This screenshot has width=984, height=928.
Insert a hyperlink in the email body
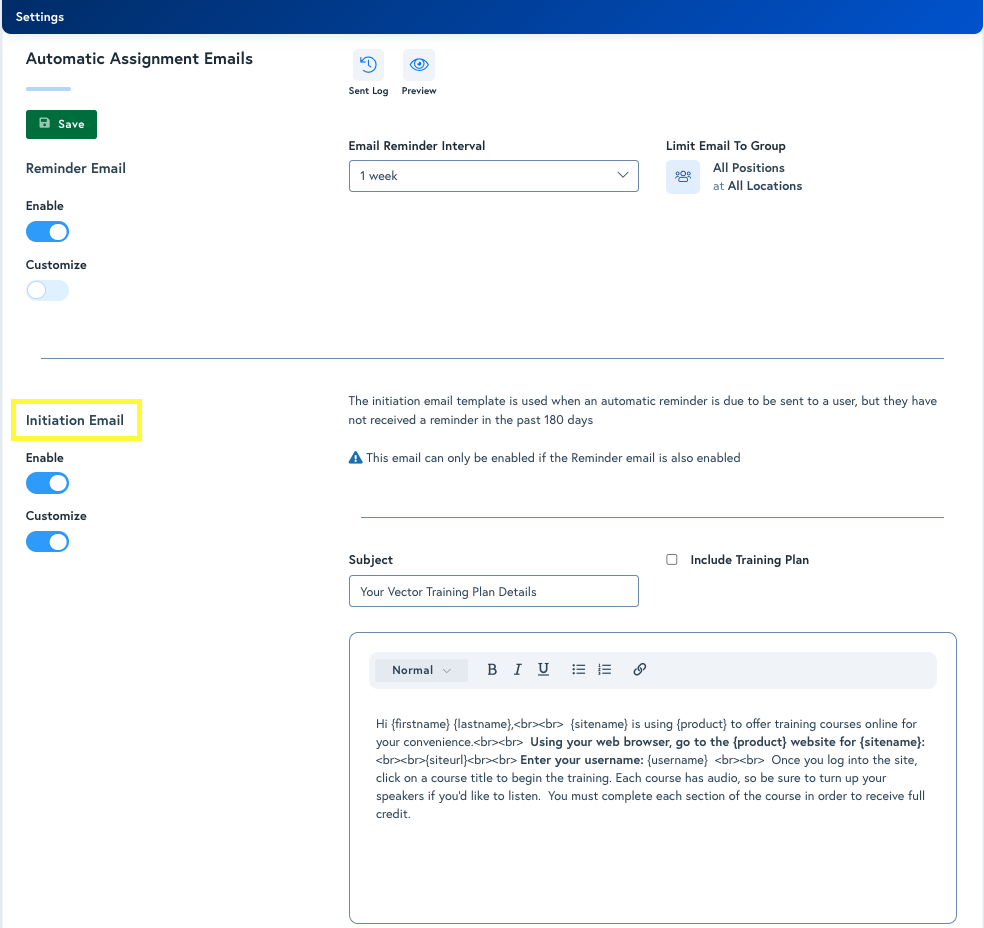639,669
